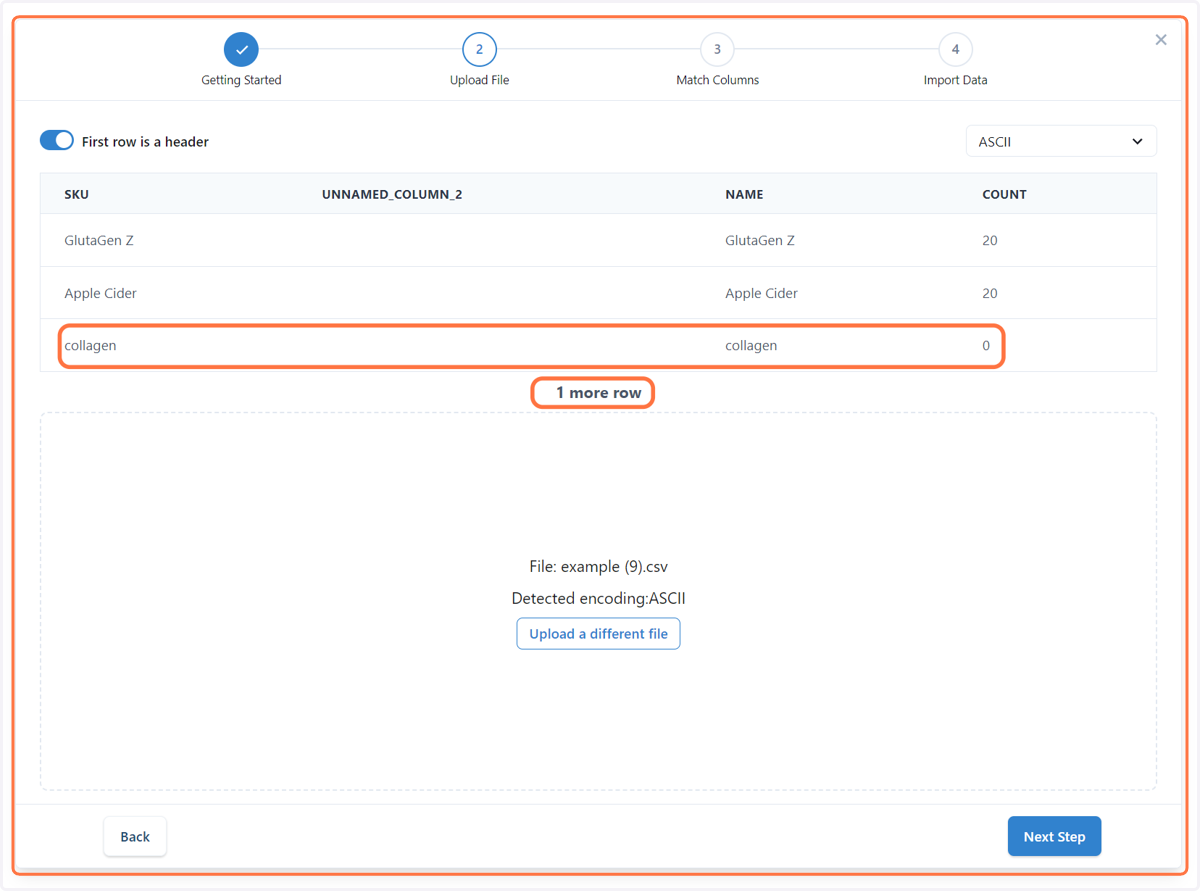Image resolution: width=1200 pixels, height=891 pixels.
Task: Click the Upload File step label
Action: pyautogui.click(x=479, y=80)
